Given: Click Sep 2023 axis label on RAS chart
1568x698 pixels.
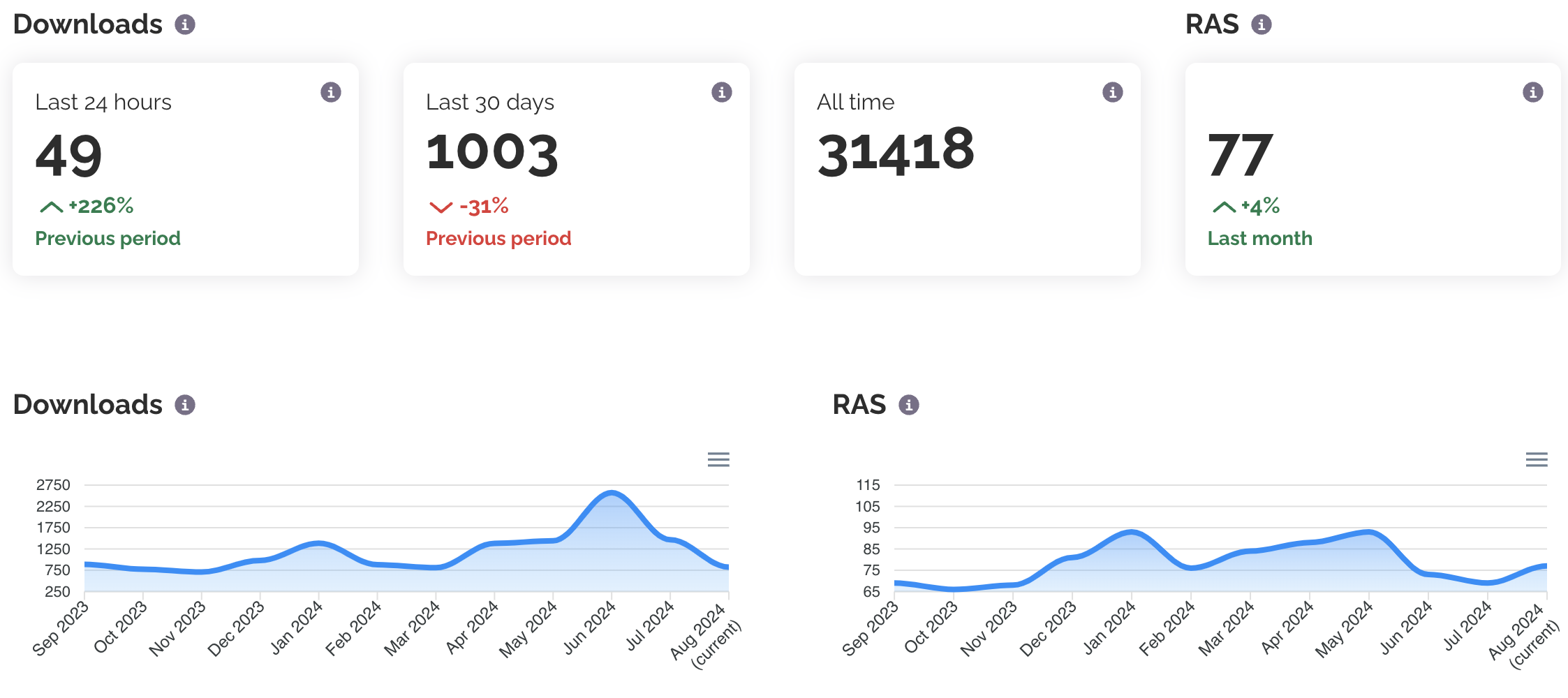Looking at the screenshot, I should [x=870, y=629].
